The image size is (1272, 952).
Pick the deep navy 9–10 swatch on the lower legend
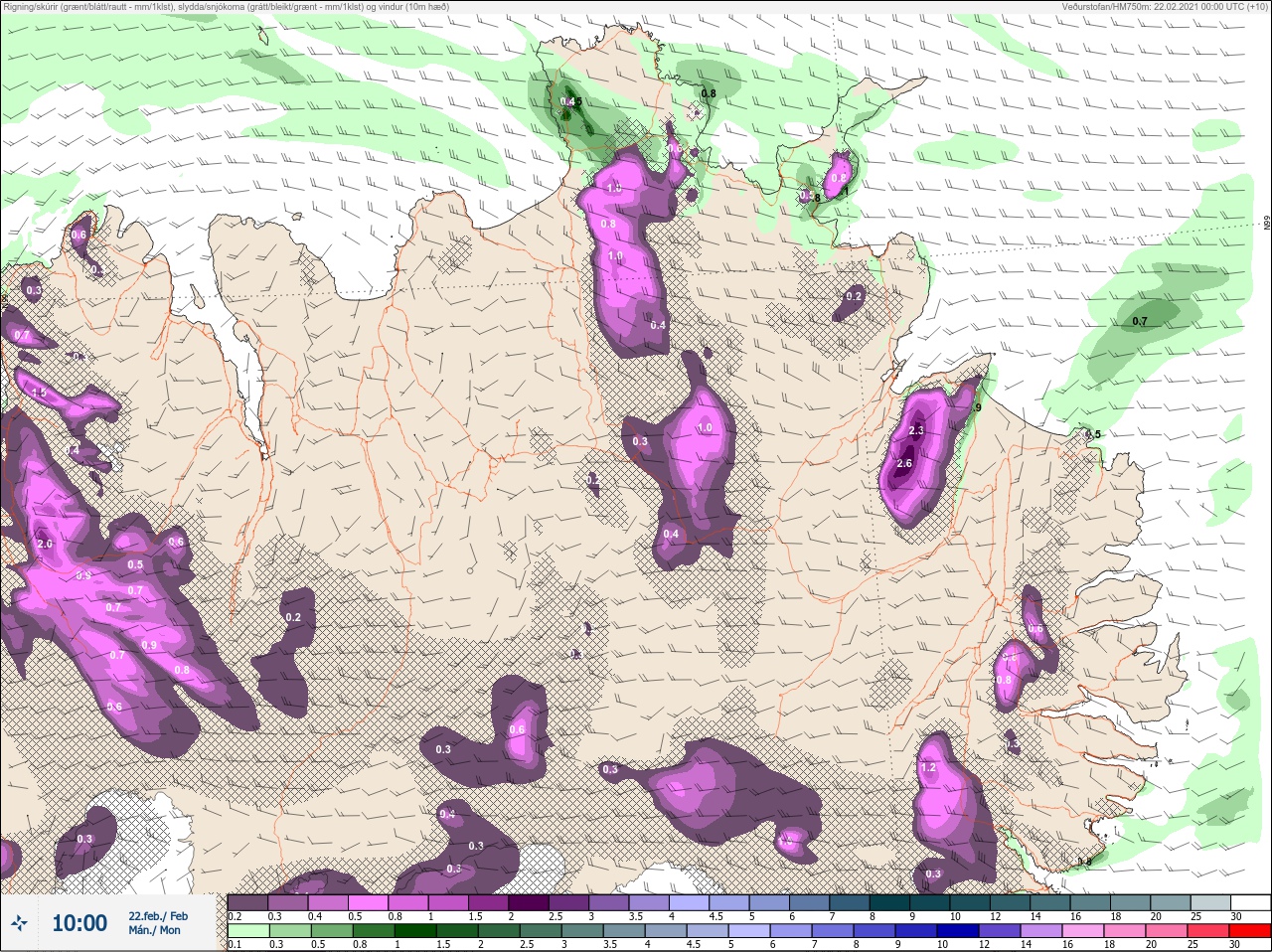(x=917, y=930)
